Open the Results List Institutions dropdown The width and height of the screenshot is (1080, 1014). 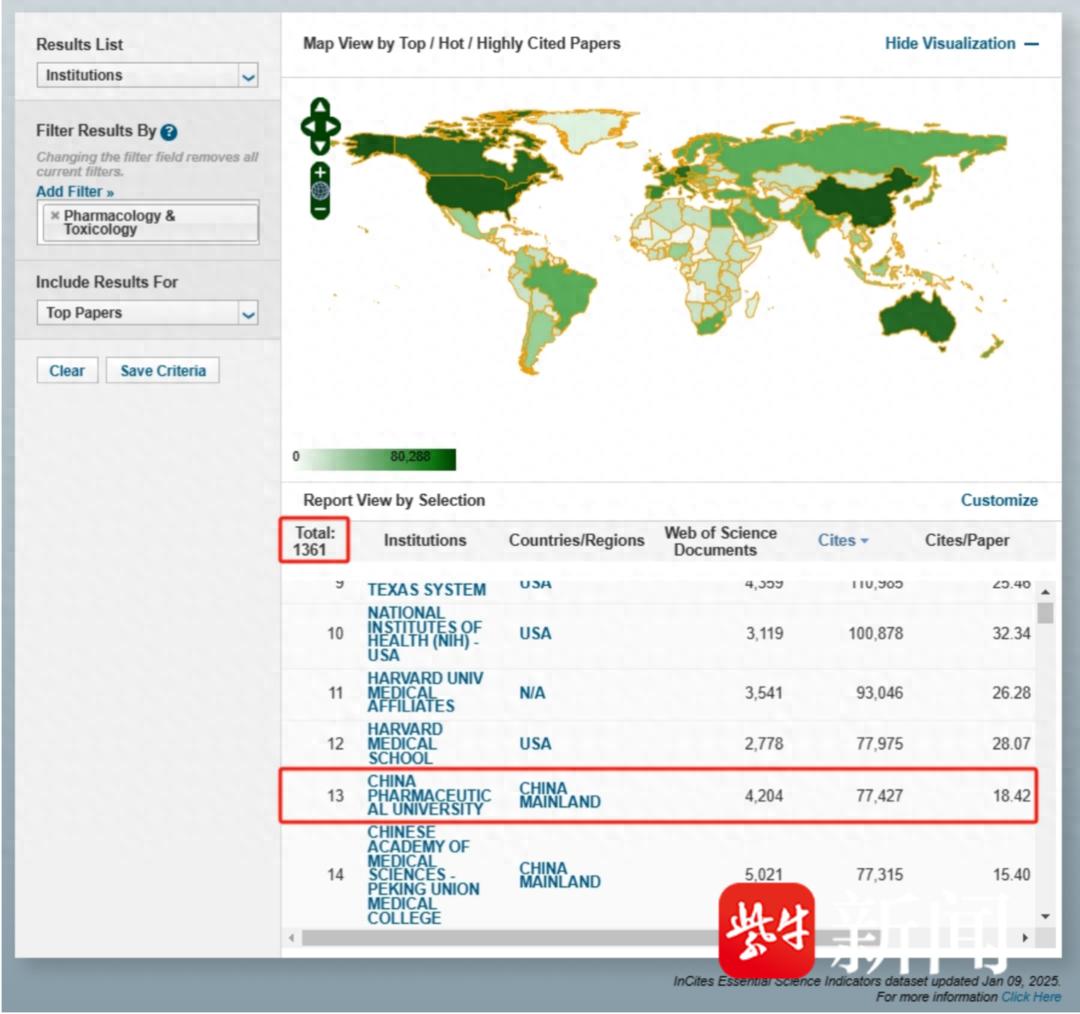pyautogui.click(x=147, y=75)
